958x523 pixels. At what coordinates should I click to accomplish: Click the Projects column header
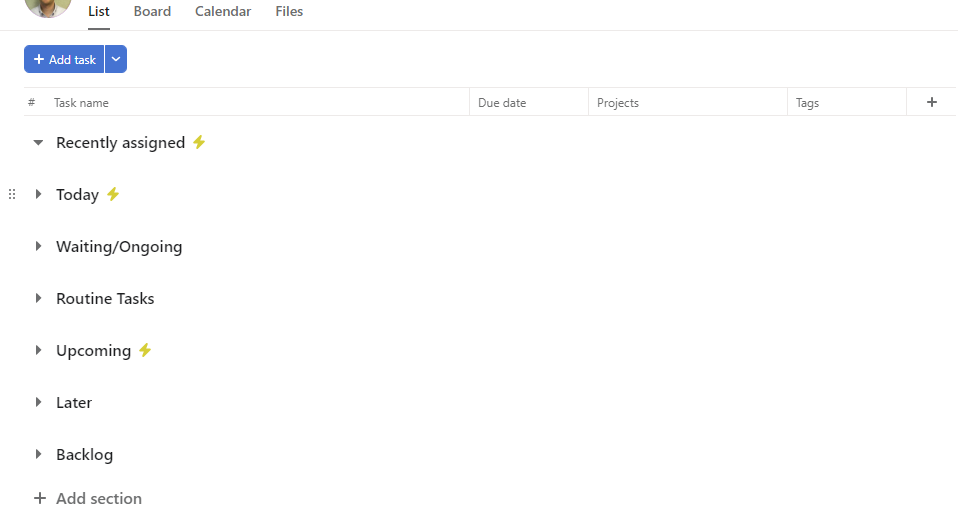618,103
